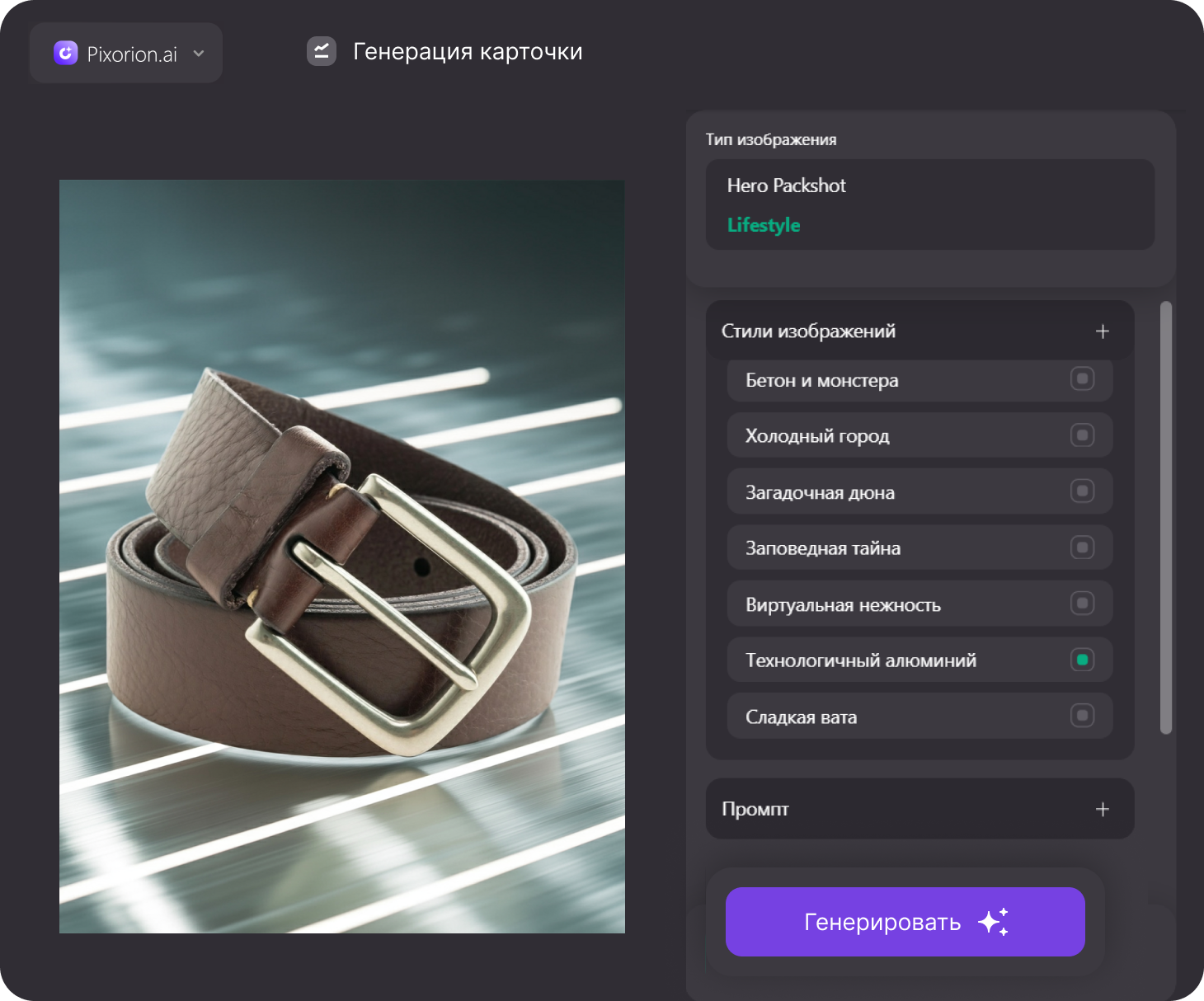This screenshot has width=1204, height=1001.
Task: Click the Pixorion.ai logo icon
Action: pos(65,53)
